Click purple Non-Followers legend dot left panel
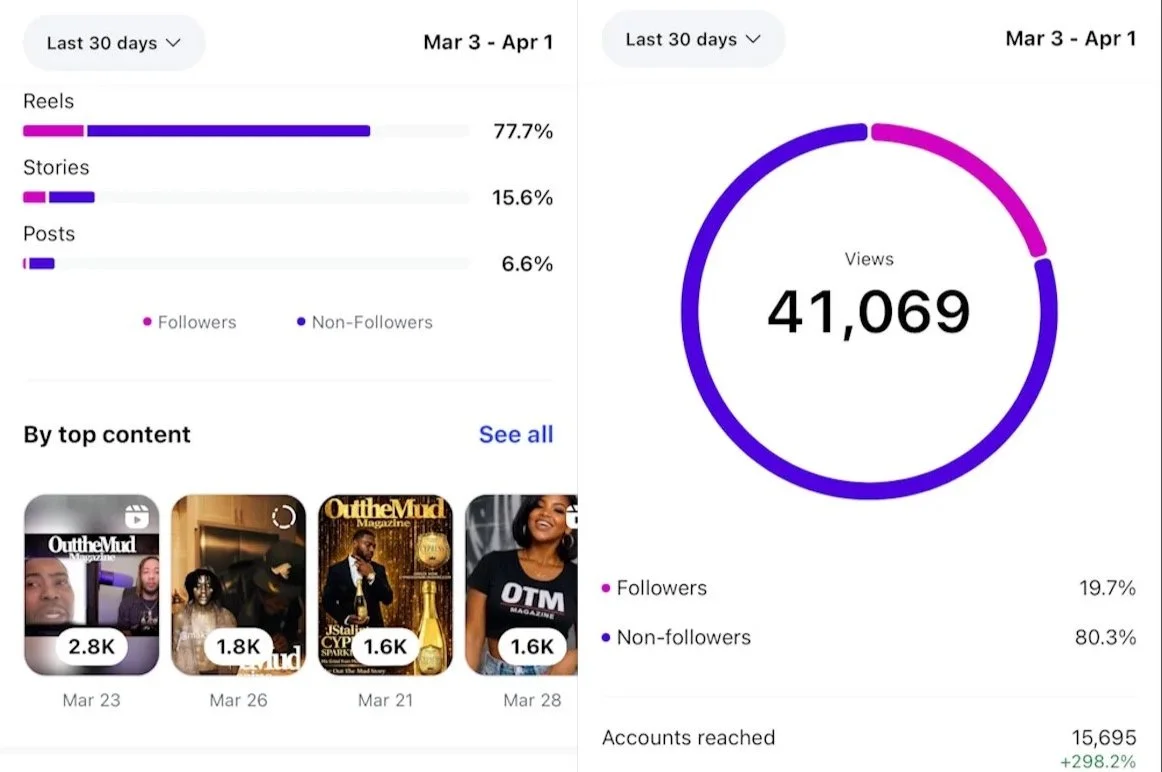The width and height of the screenshot is (1162, 772). coord(301,322)
